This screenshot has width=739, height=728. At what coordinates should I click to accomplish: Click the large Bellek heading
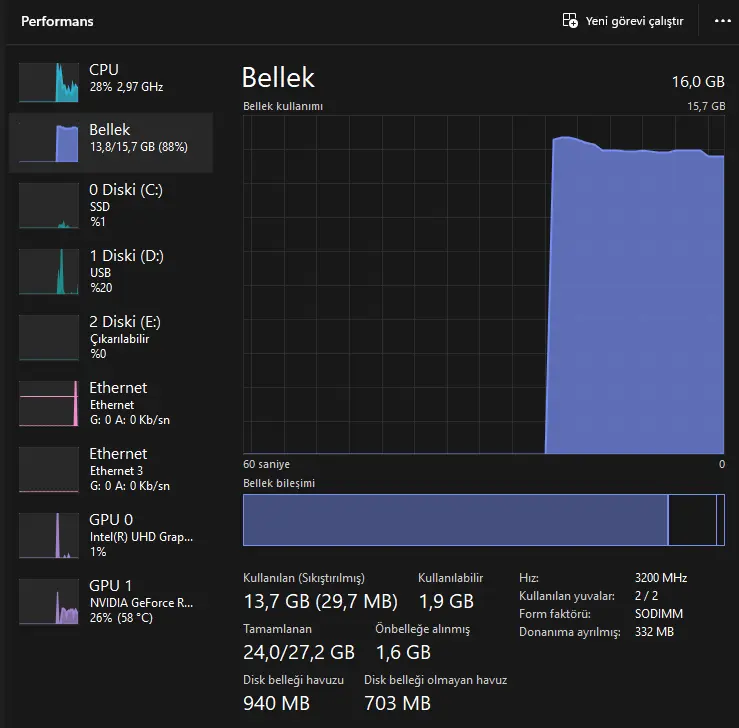(x=278, y=77)
